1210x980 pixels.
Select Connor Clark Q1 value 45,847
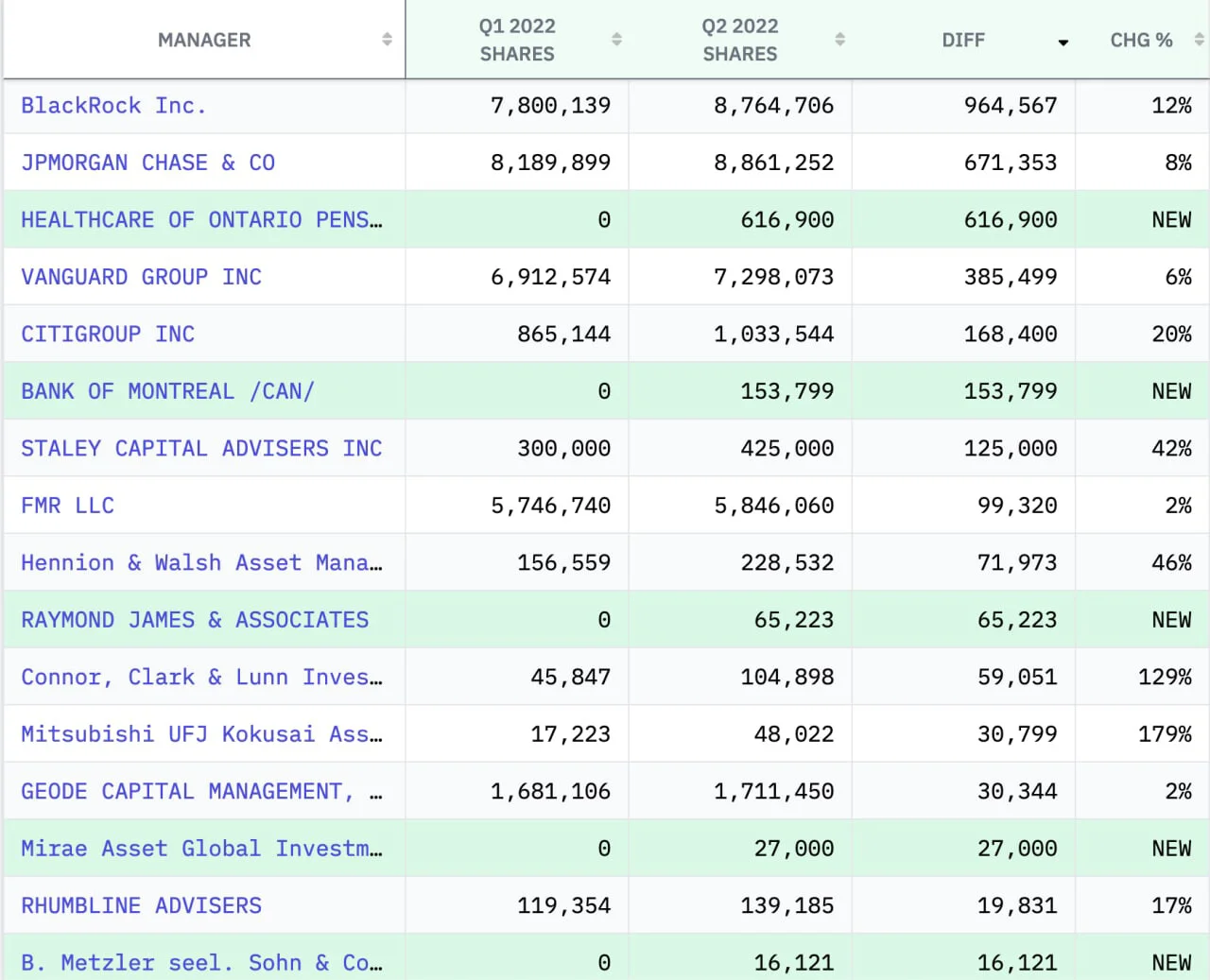pyautogui.click(x=570, y=678)
